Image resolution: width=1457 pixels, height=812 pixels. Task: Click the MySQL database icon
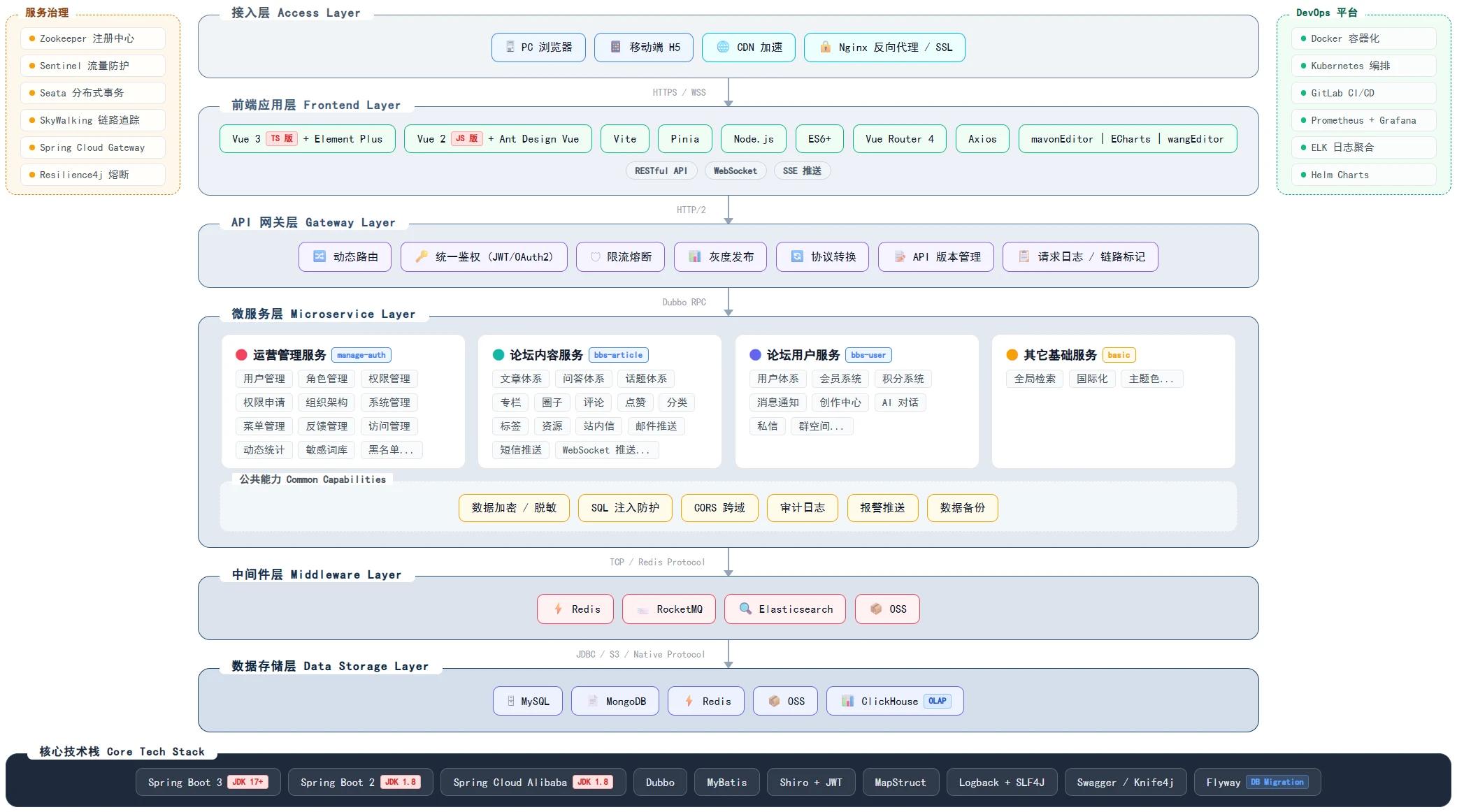(x=511, y=701)
